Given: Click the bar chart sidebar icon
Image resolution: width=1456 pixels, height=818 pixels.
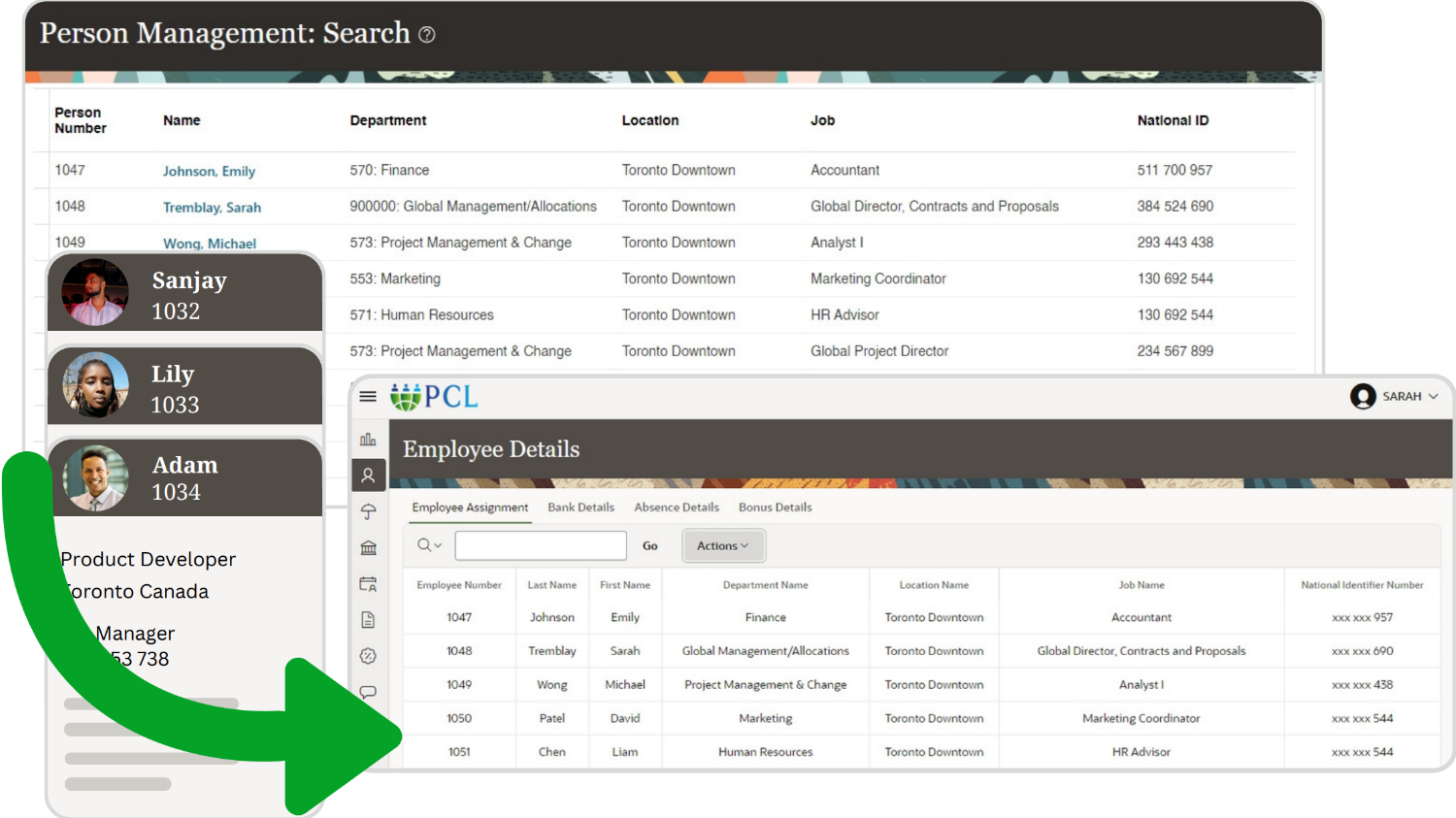Looking at the screenshot, I should pyautogui.click(x=368, y=440).
